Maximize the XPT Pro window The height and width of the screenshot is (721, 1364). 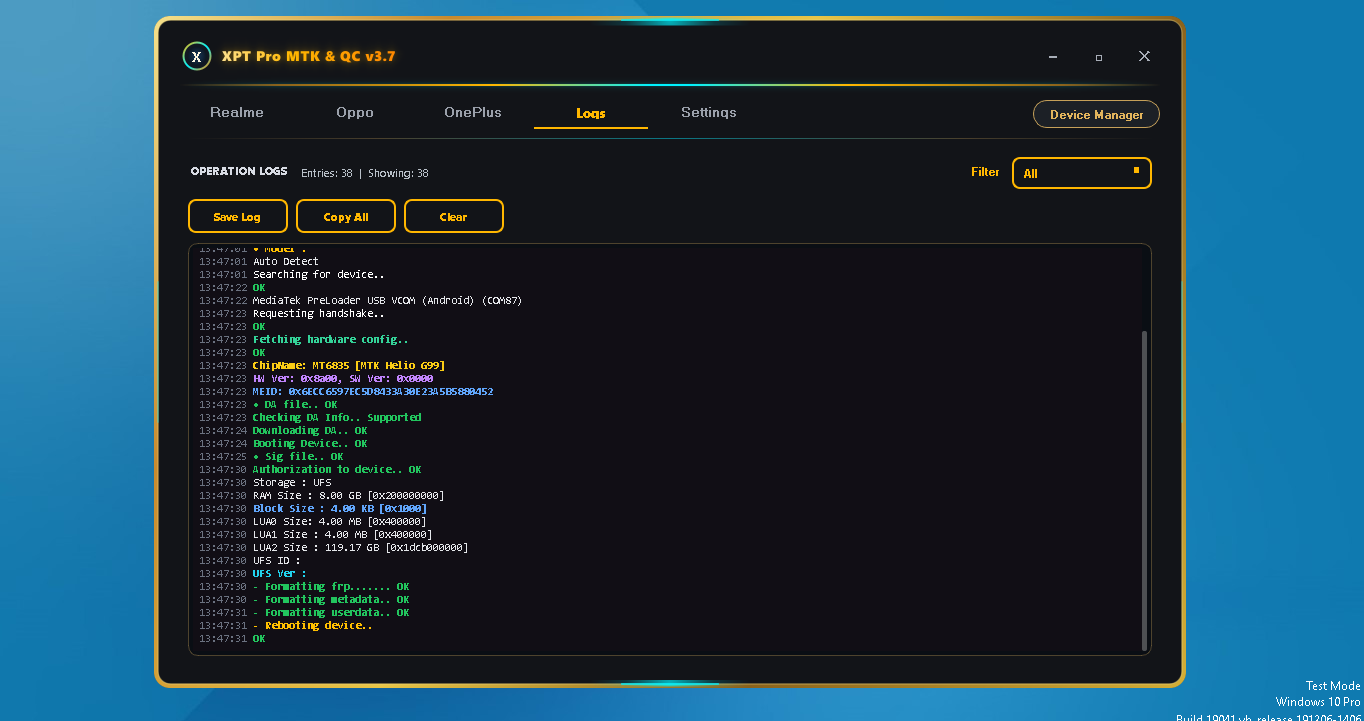(1099, 57)
